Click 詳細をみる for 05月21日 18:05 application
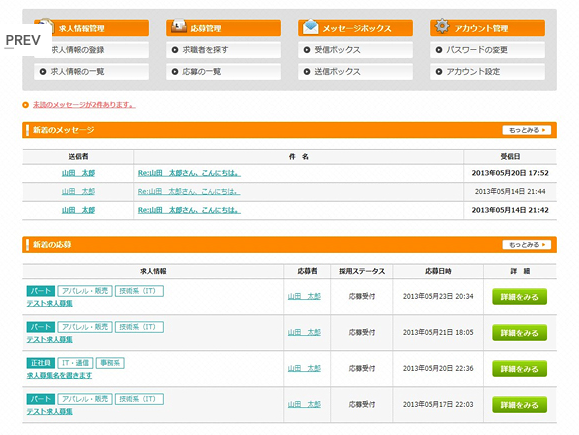This screenshot has height=435, width=579. tap(519, 333)
